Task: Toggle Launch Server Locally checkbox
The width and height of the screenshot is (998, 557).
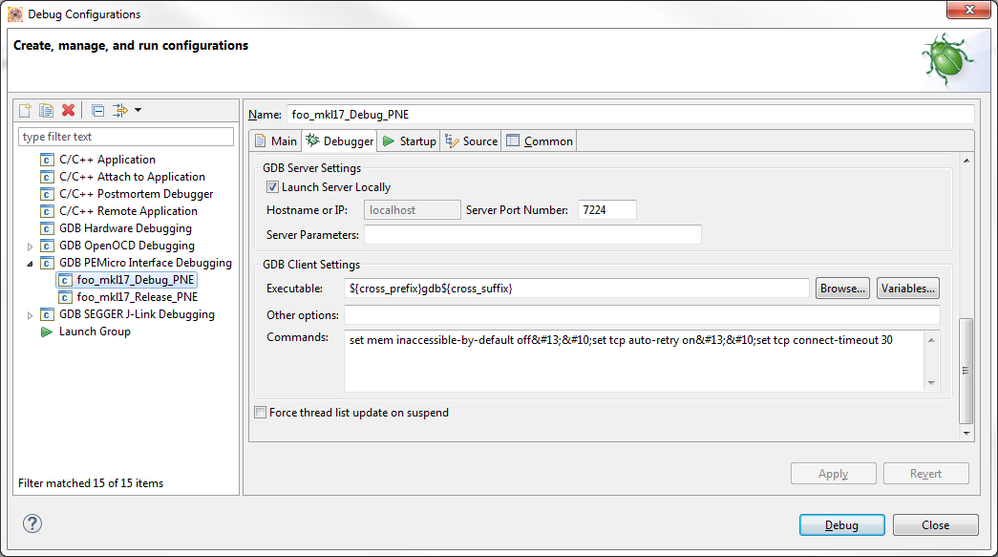Action: tap(272, 187)
